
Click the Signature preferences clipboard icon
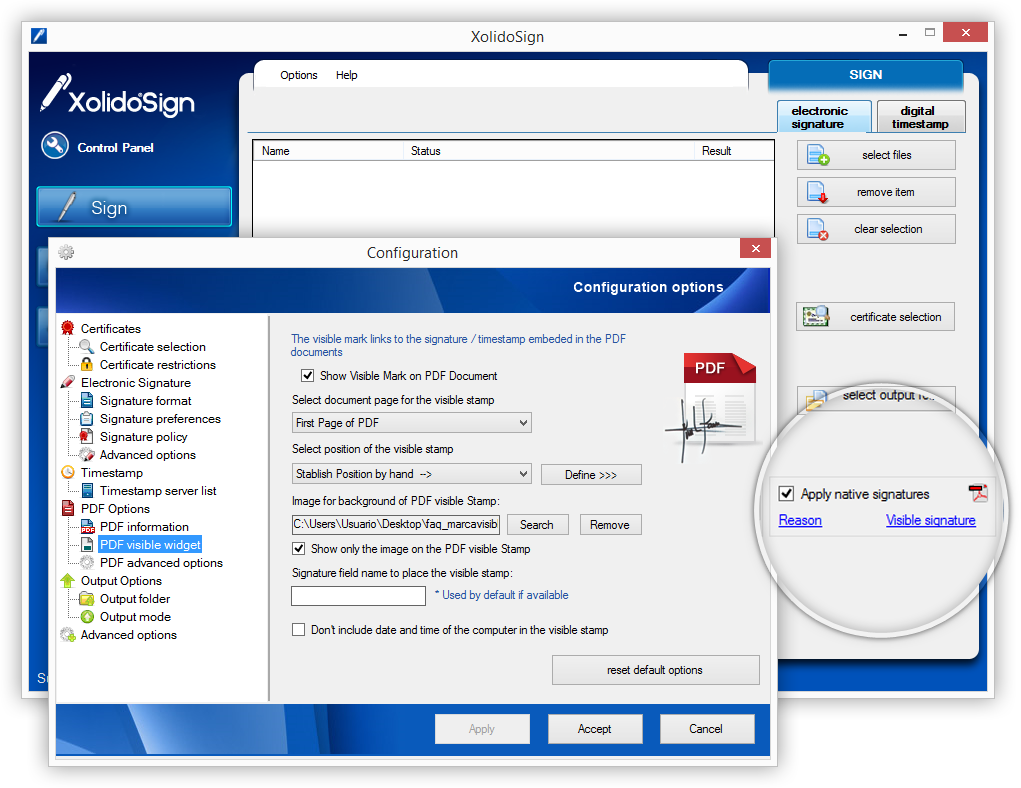(x=87, y=419)
